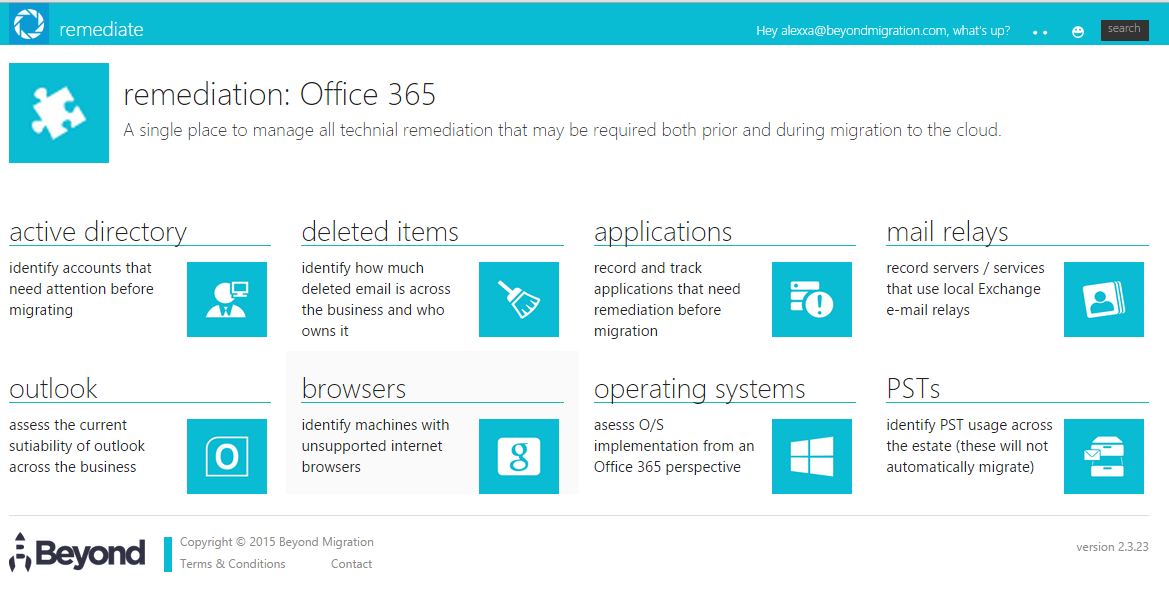Open the PSTs section heading
Image resolution: width=1169 pixels, height=591 pixels.
pos(913,388)
